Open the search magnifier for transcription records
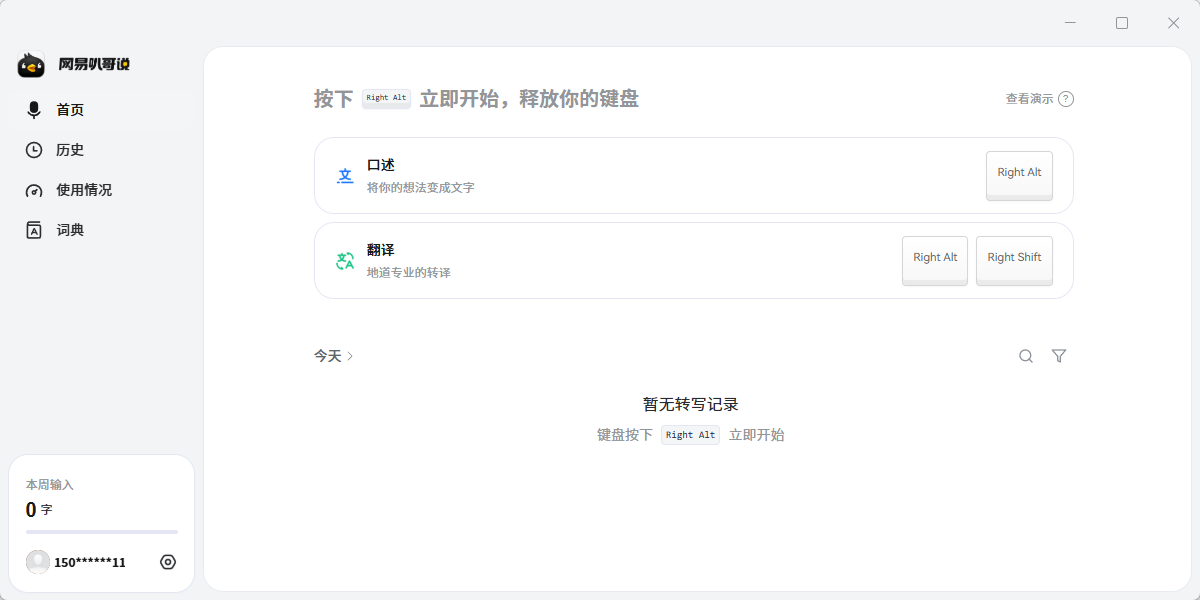The image size is (1200, 600). [1026, 356]
